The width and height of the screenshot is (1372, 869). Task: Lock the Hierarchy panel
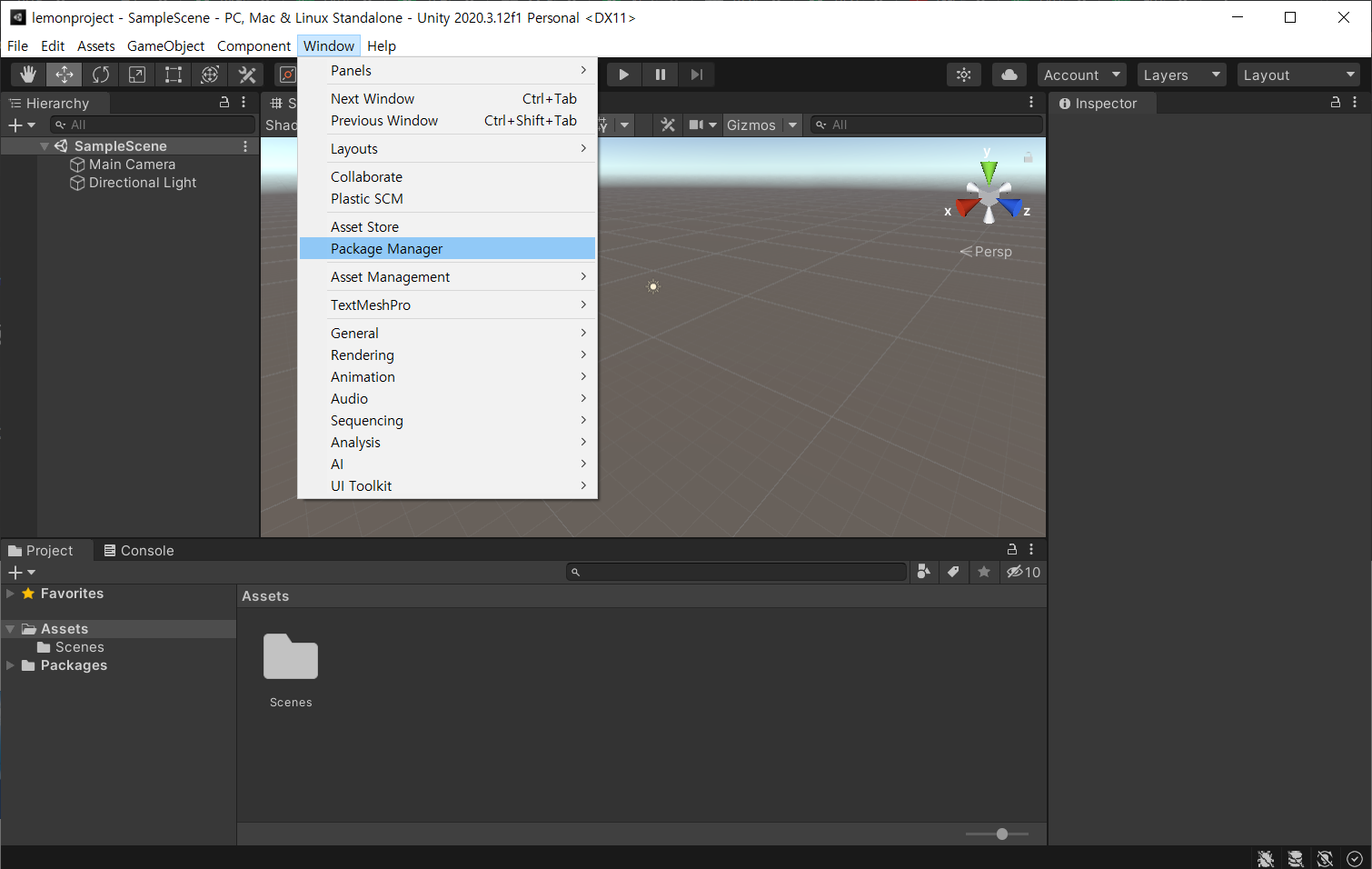point(224,103)
